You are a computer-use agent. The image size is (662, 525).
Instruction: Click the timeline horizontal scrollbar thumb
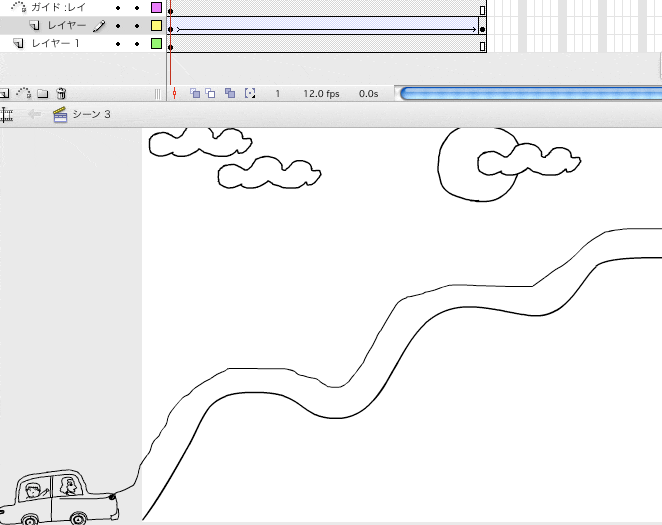click(x=531, y=93)
